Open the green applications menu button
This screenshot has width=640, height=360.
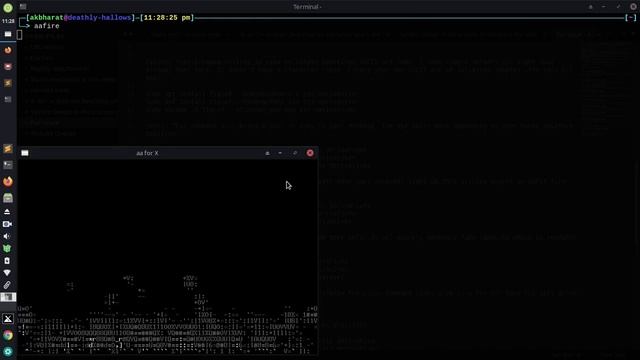(8, 7)
